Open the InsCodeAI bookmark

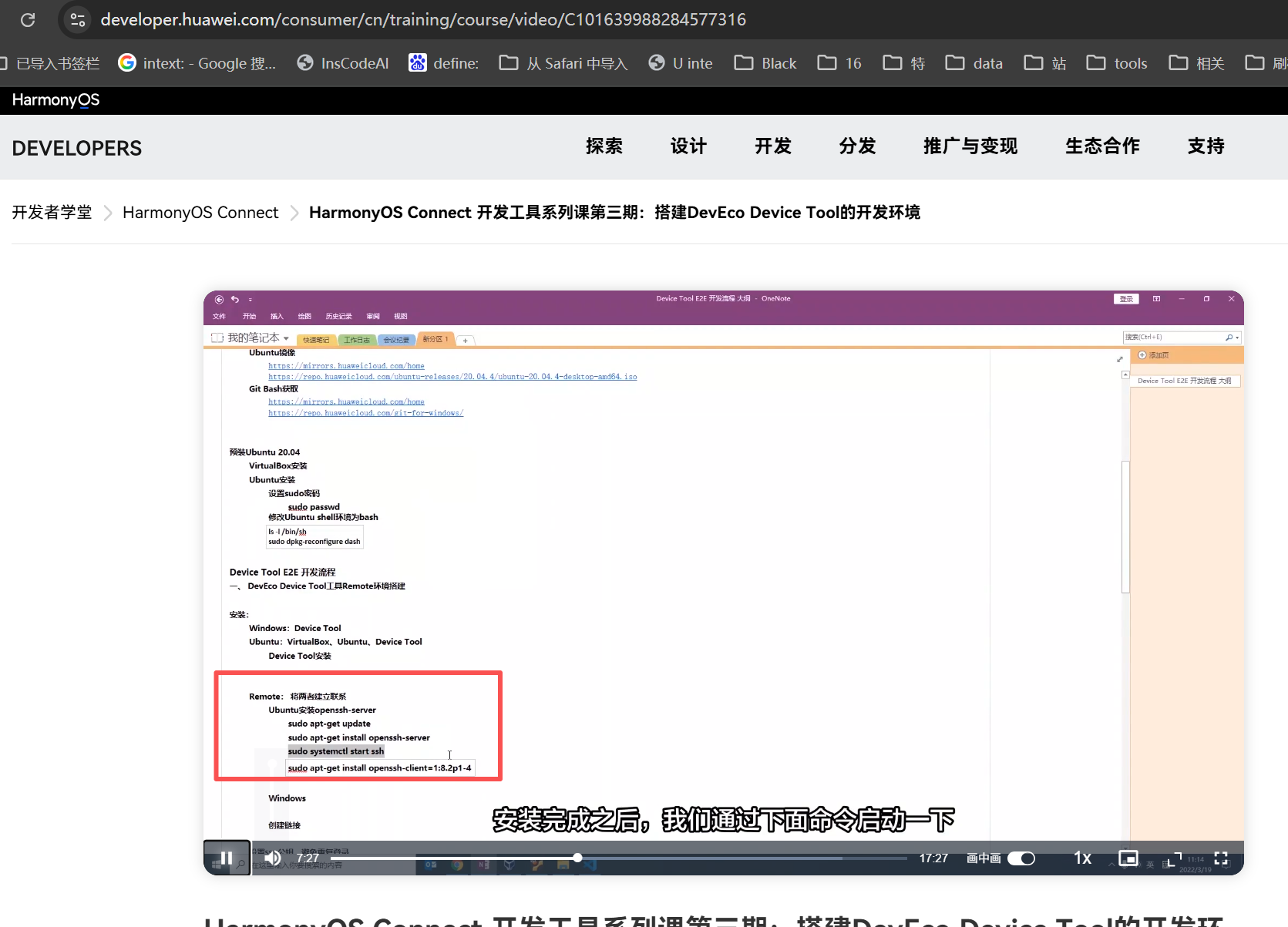click(343, 63)
